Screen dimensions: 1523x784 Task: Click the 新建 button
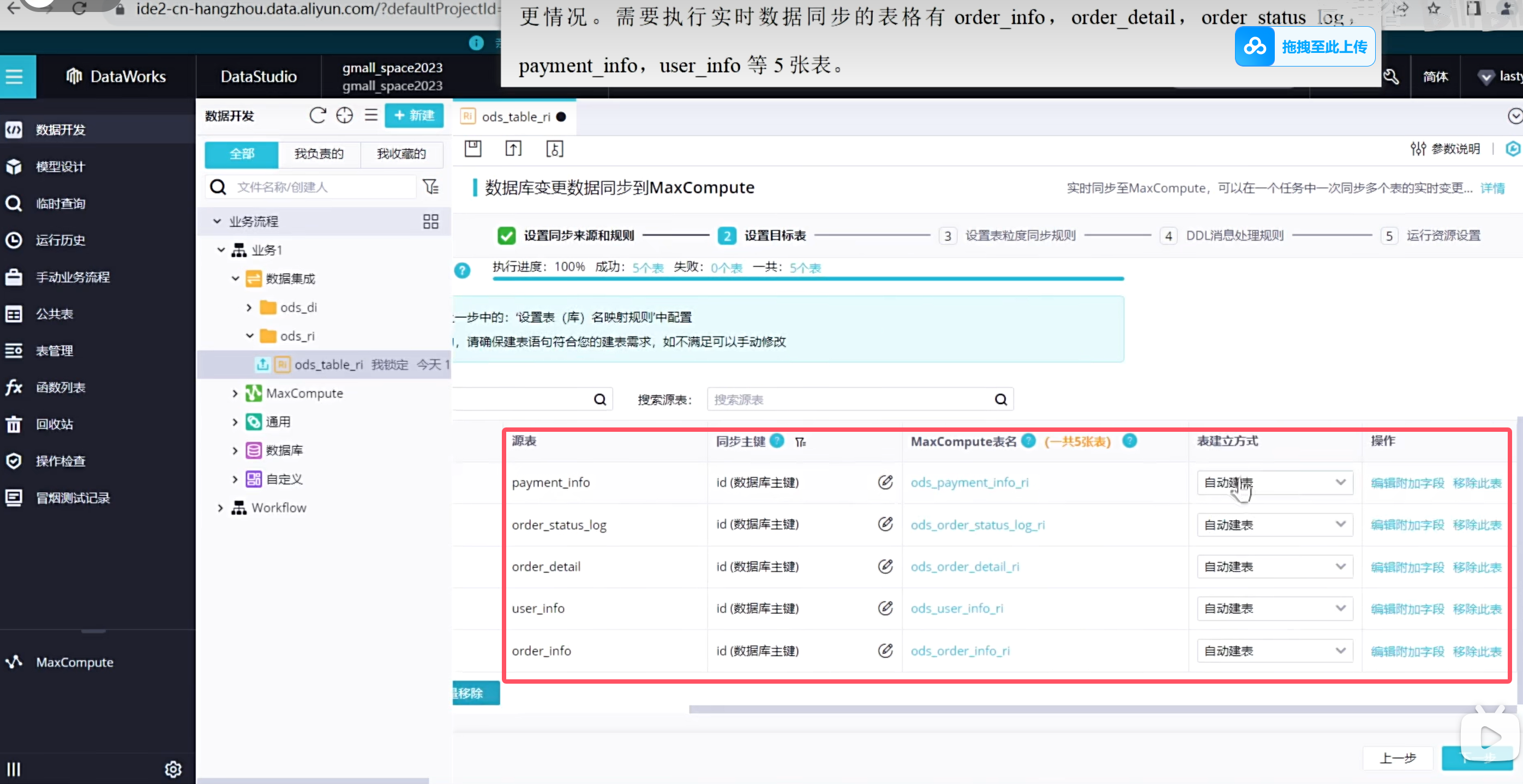(x=414, y=115)
